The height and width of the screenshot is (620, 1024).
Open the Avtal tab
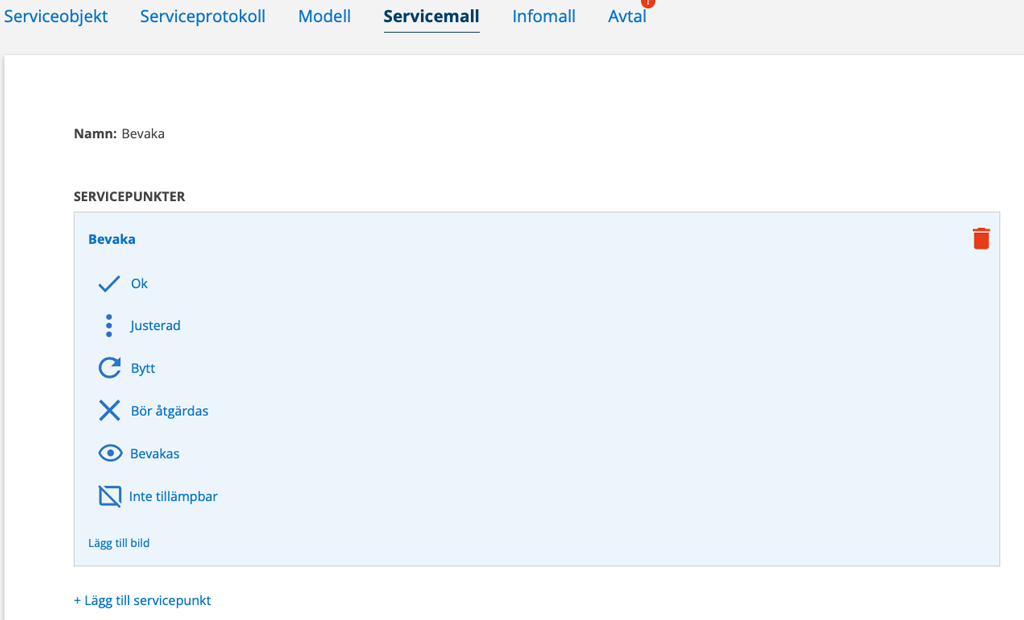pyautogui.click(x=627, y=17)
